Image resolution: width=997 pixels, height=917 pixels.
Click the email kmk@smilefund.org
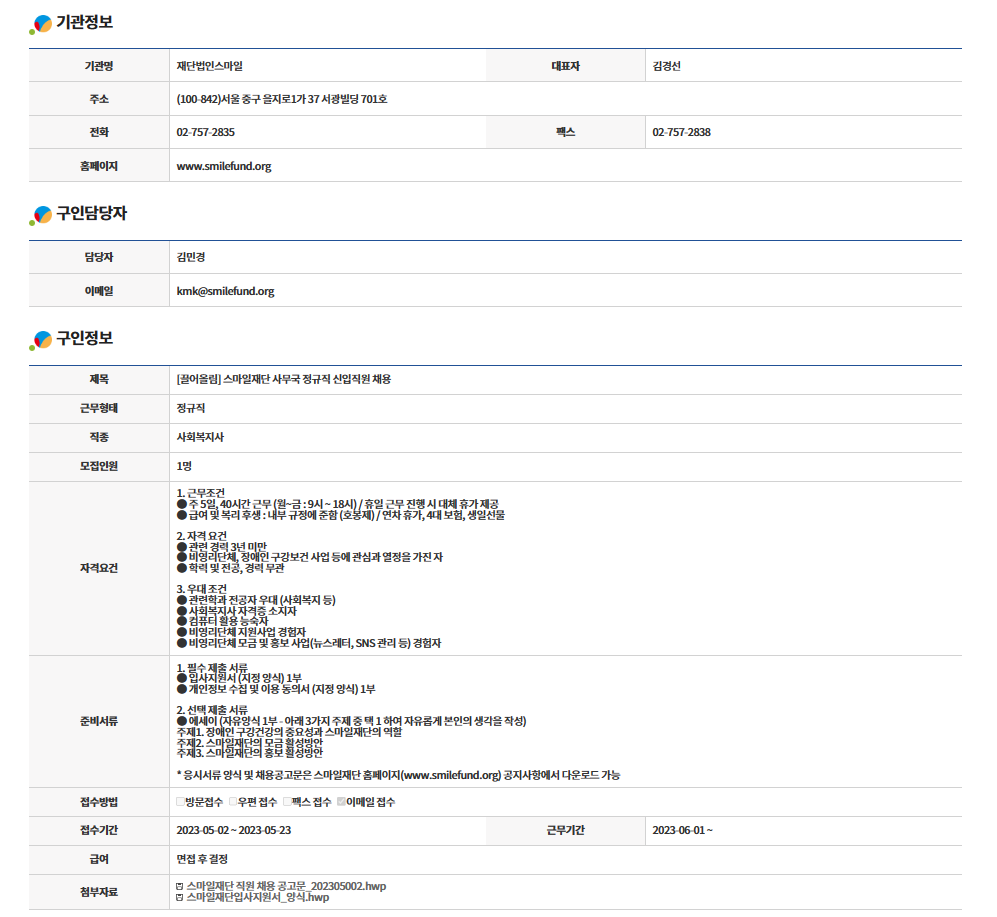point(226,291)
